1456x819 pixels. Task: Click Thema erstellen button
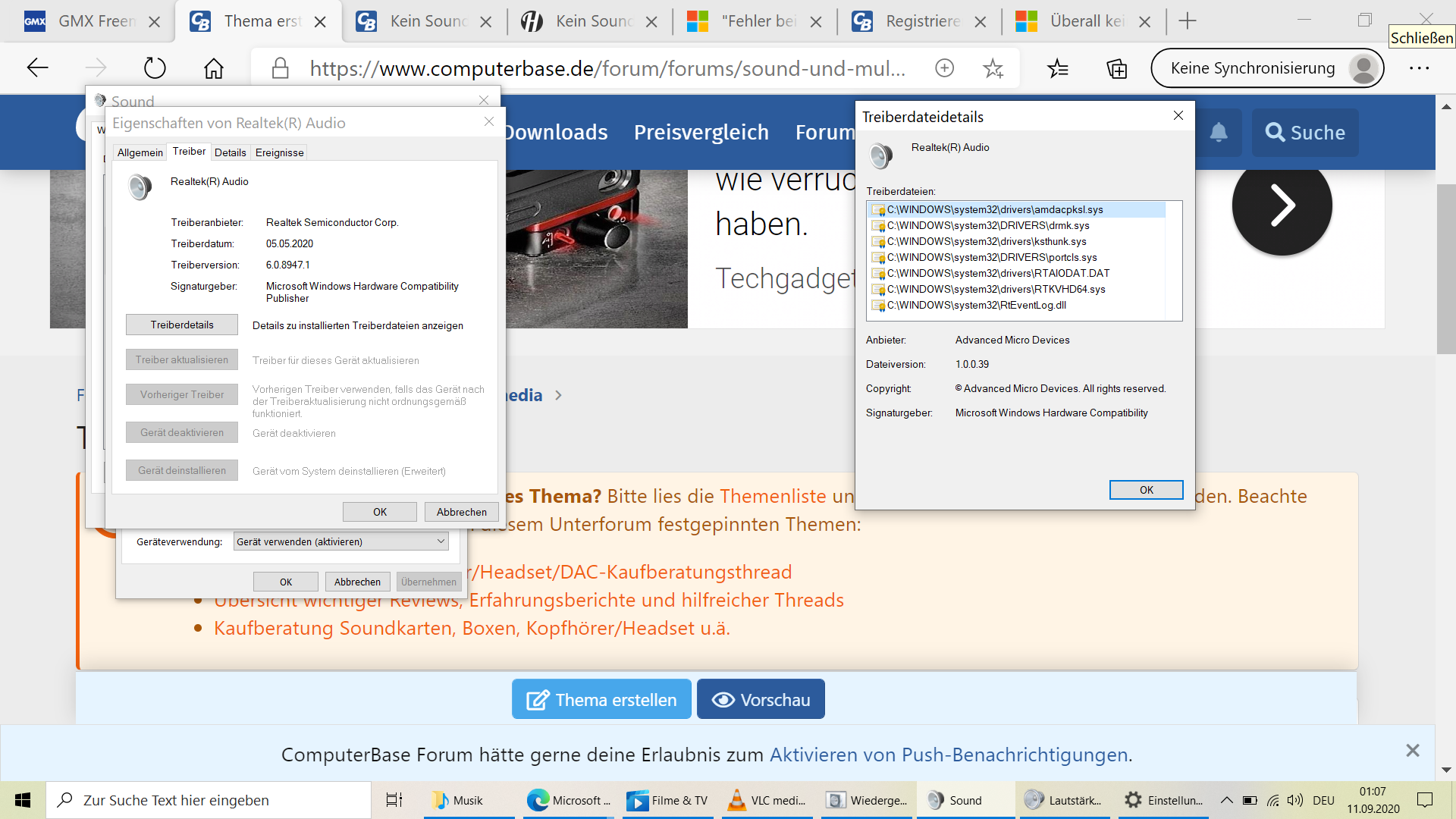(601, 699)
